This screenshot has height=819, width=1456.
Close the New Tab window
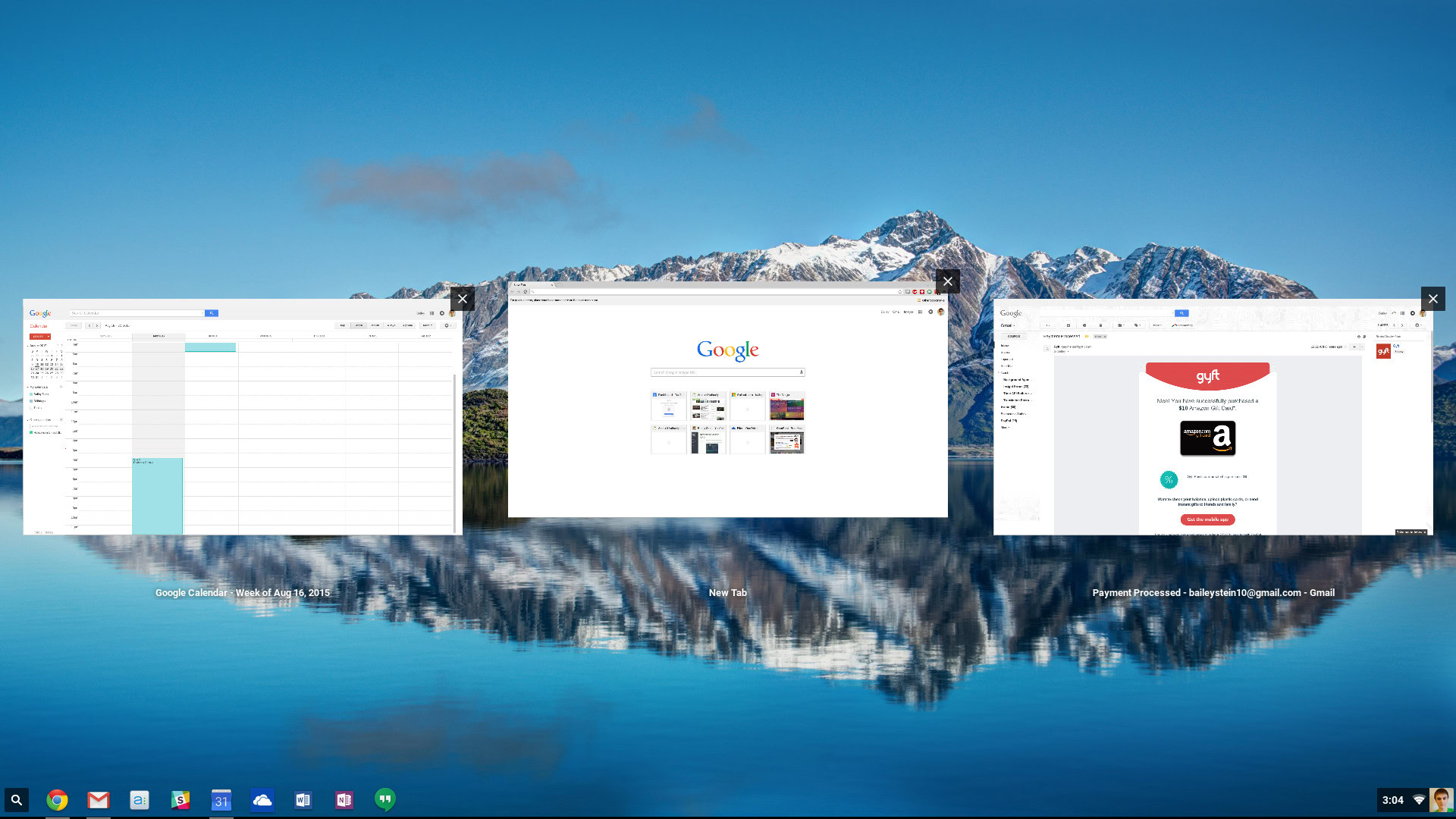[x=947, y=281]
